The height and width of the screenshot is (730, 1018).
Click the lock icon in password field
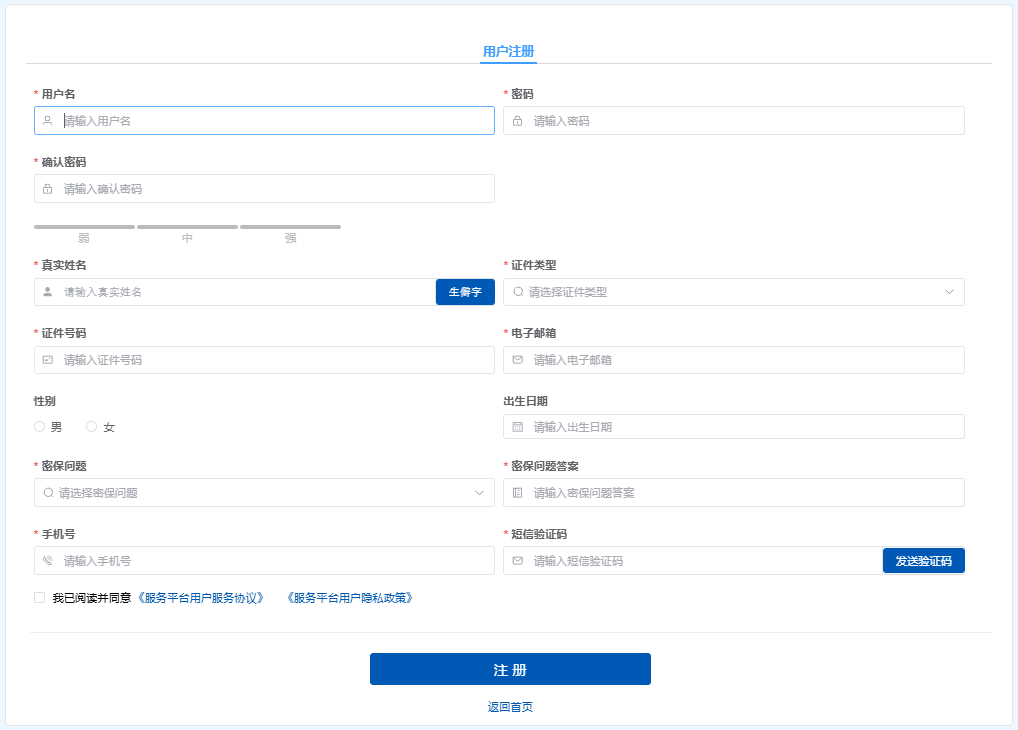517,121
